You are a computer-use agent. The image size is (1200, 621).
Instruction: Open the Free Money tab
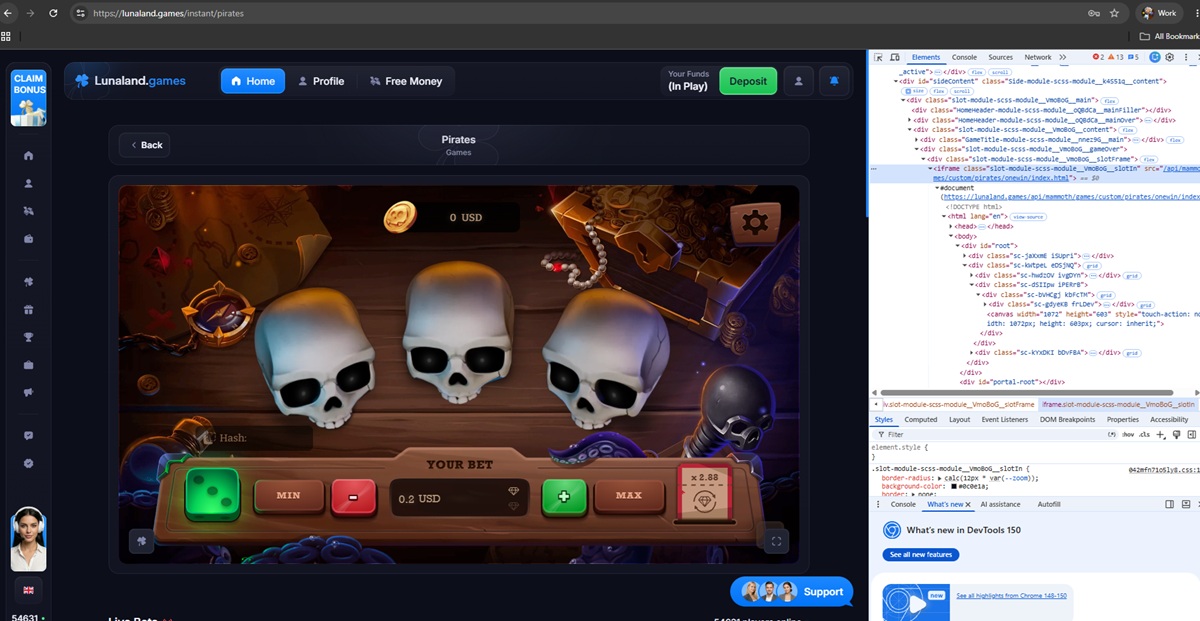[405, 81]
